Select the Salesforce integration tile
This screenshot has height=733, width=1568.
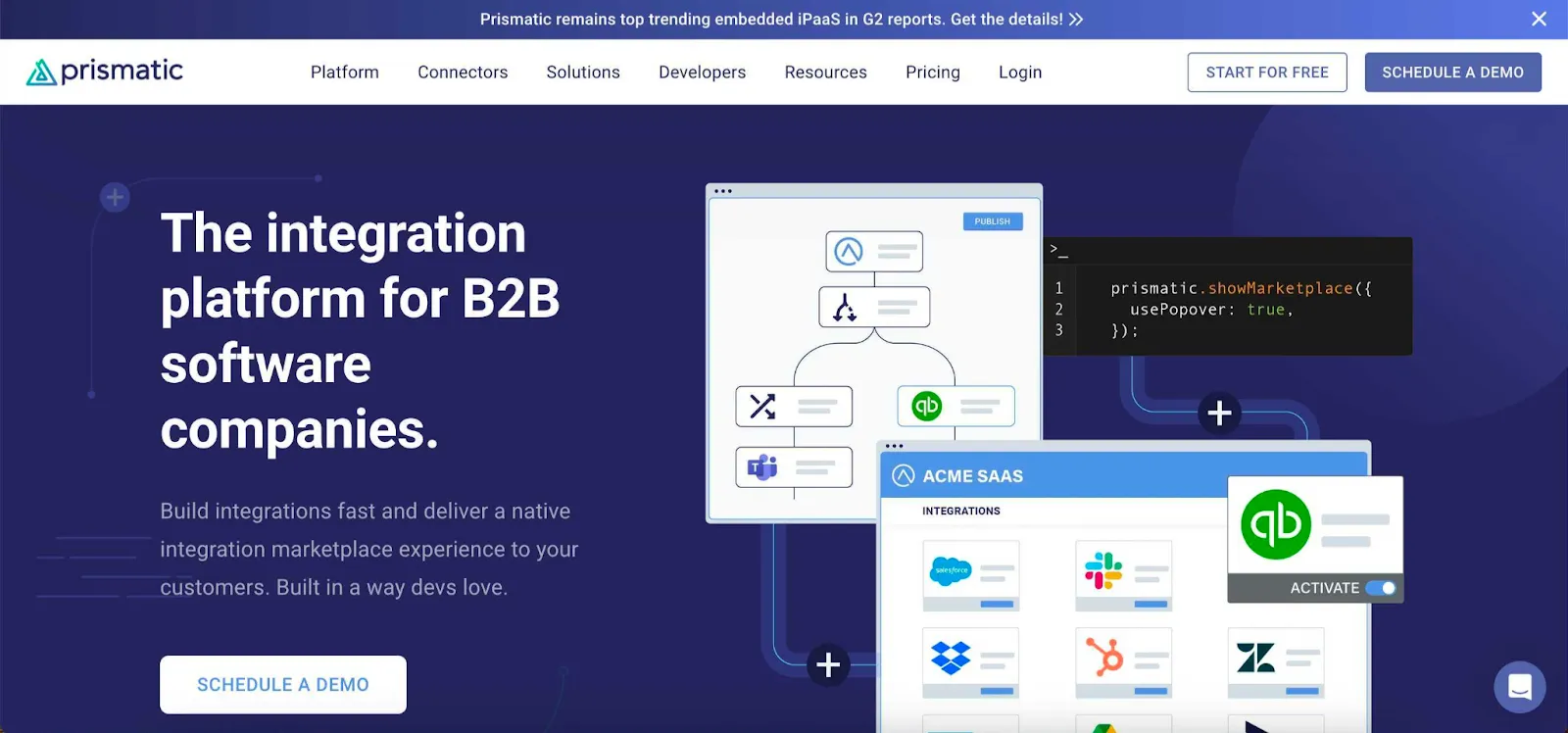(971, 575)
